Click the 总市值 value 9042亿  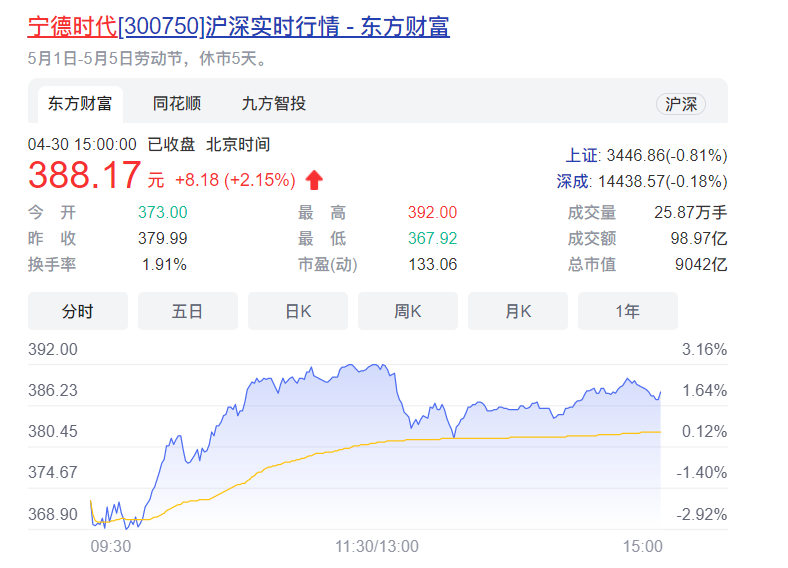coord(701,264)
